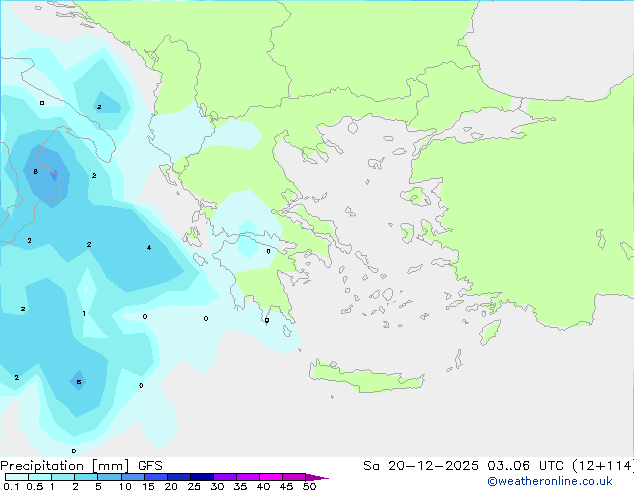Click the 2–5 mm legend swatch
The height and width of the screenshot is (490, 634).
tap(86, 477)
